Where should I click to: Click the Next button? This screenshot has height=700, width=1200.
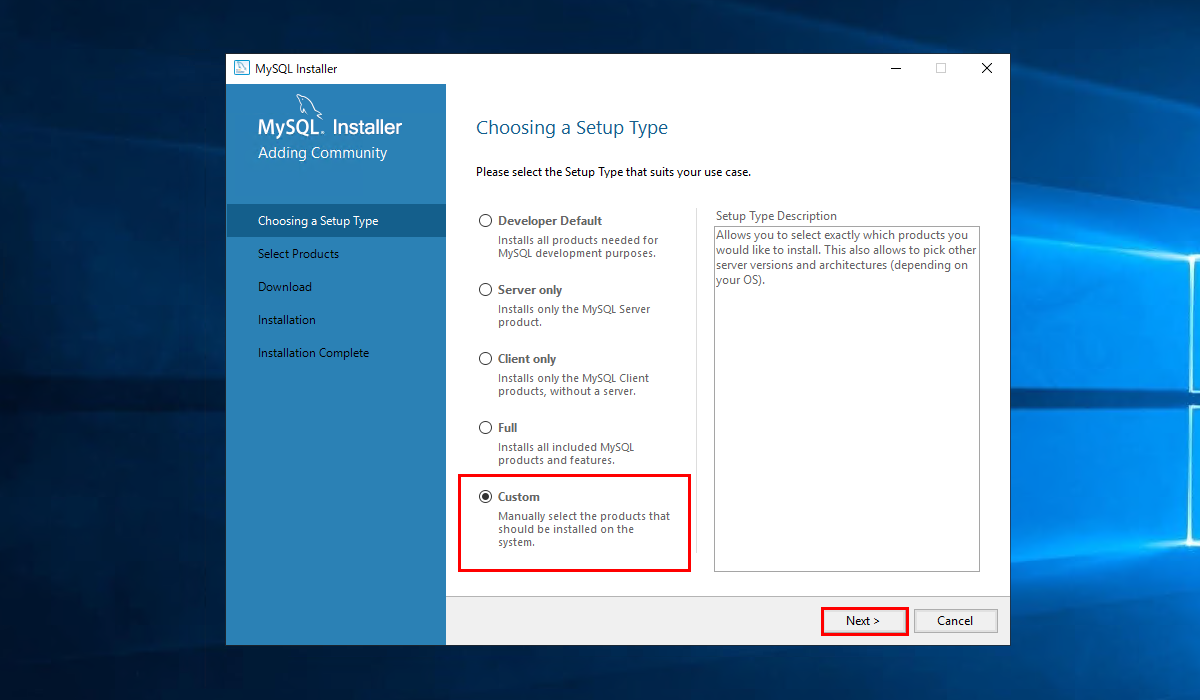point(864,621)
